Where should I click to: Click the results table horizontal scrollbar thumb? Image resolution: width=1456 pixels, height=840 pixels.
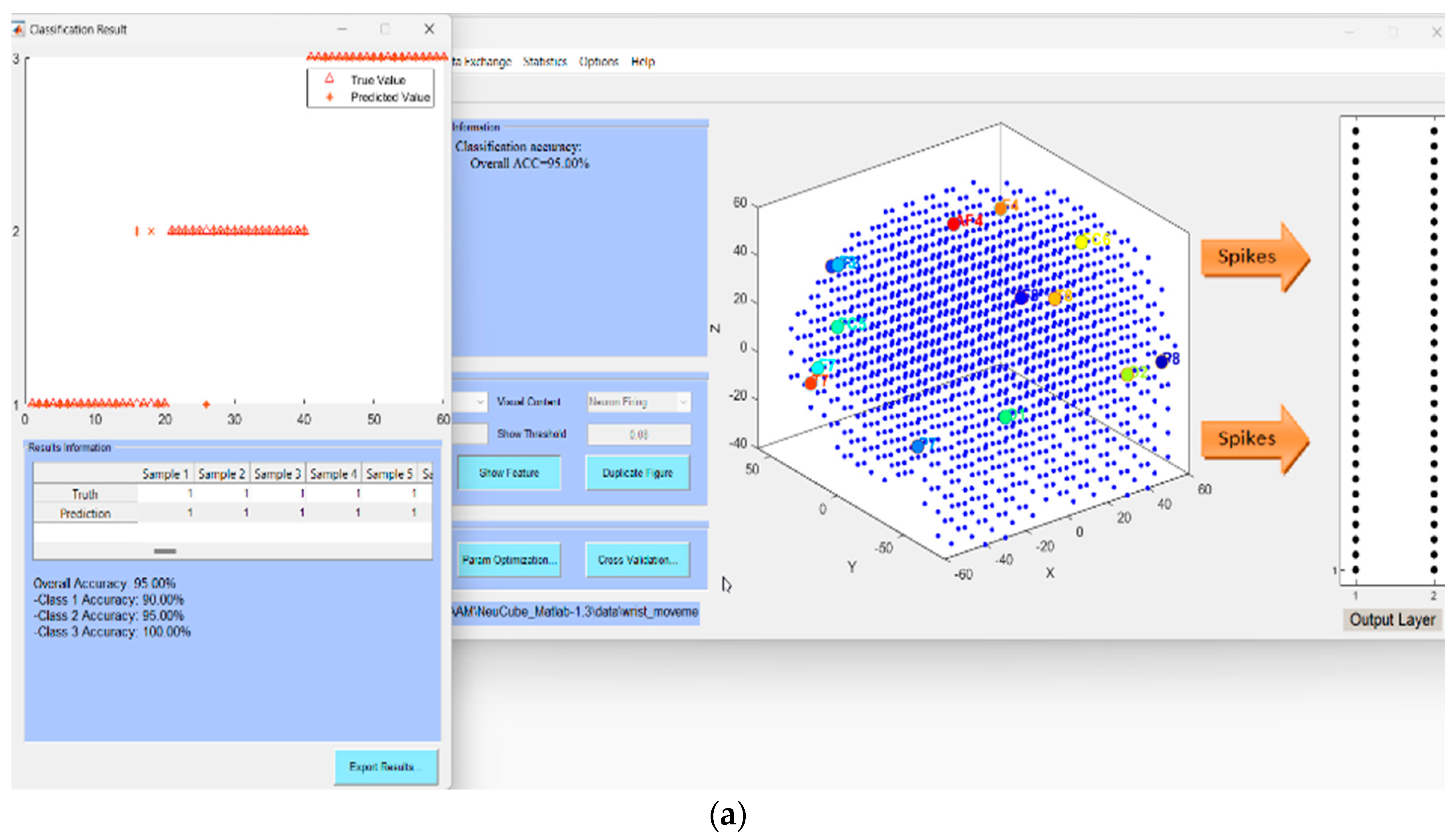(x=165, y=551)
